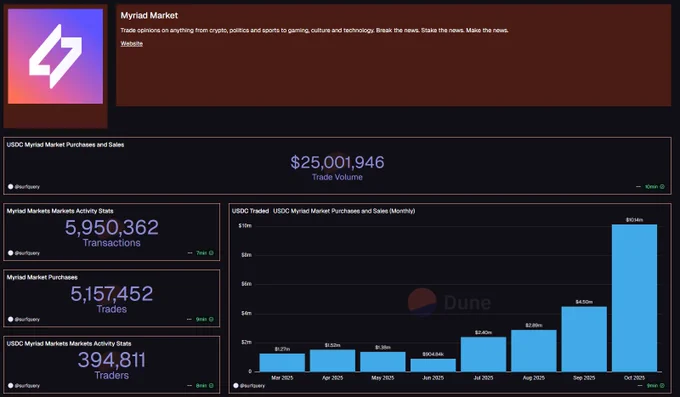The width and height of the screenshot is (680, 397).
Task: Open the Website link under Myriad Market
Action: click(x=131, y=43)
